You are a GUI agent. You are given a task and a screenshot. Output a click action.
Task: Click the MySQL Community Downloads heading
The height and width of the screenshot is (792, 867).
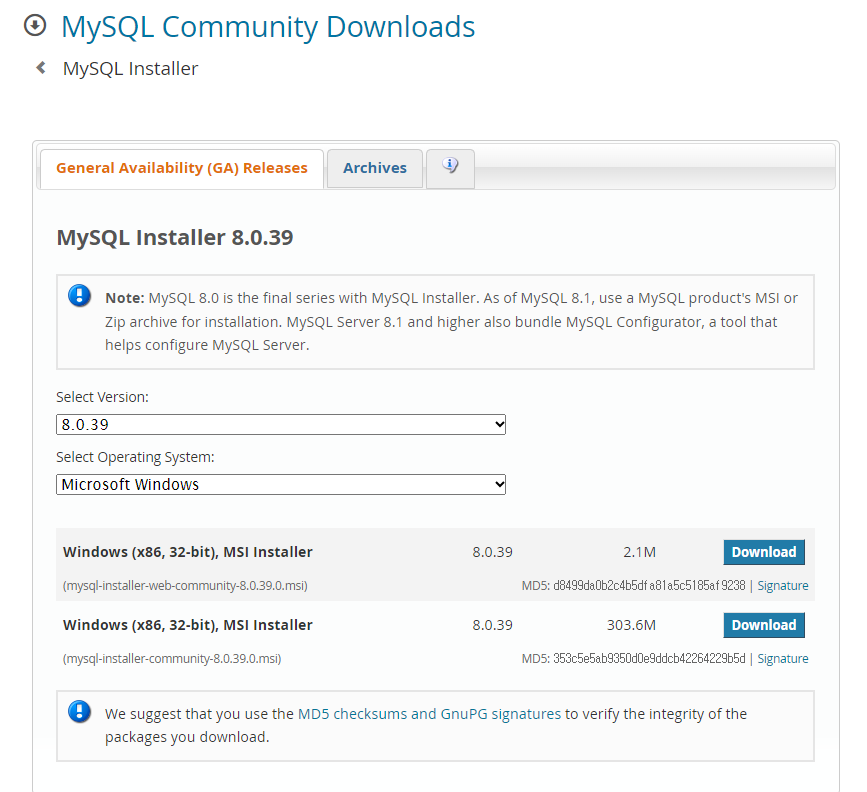(x=268, y=27)
